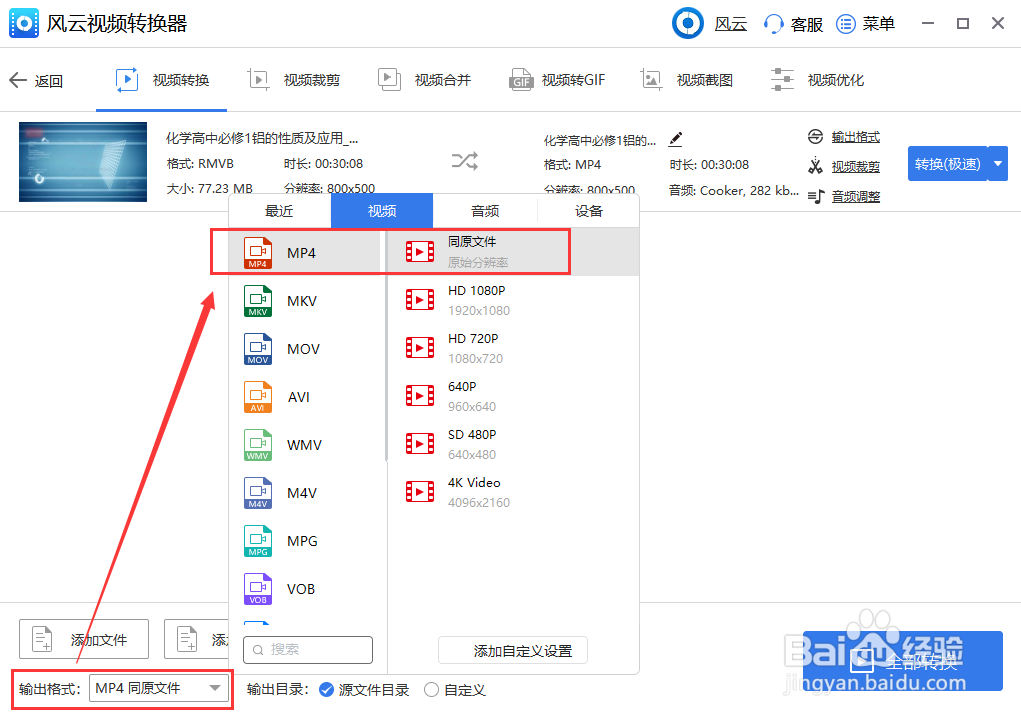Viewport: 1021px width, 718px height.
Task: Open the 设备 device preset category
Action: click(x=586, y=211)
